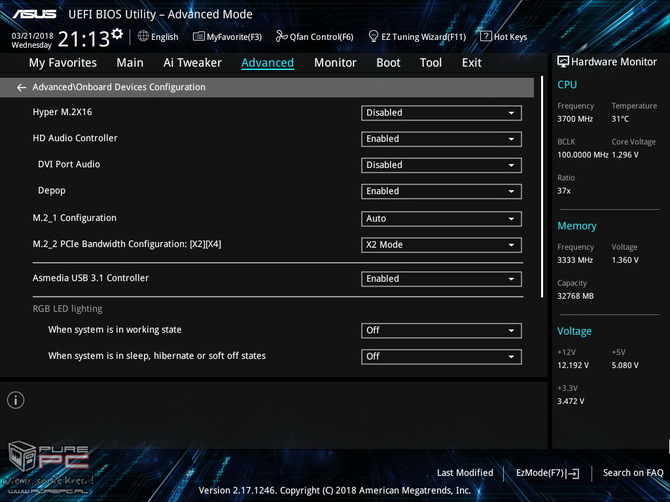Open the Ai Tweaker tab
670x502 pixels.
click(x=192, y=63)
